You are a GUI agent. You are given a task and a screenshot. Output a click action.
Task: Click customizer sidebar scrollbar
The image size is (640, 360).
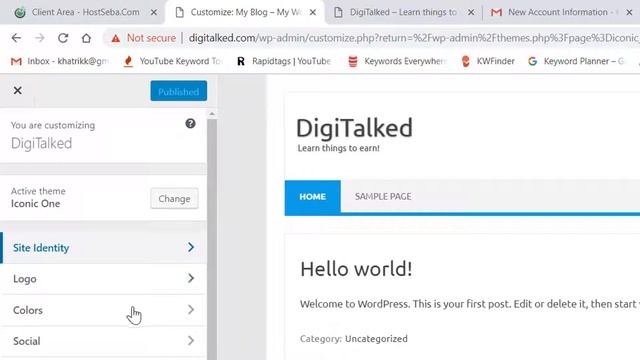pyautogui.click(x=212, y=240)
